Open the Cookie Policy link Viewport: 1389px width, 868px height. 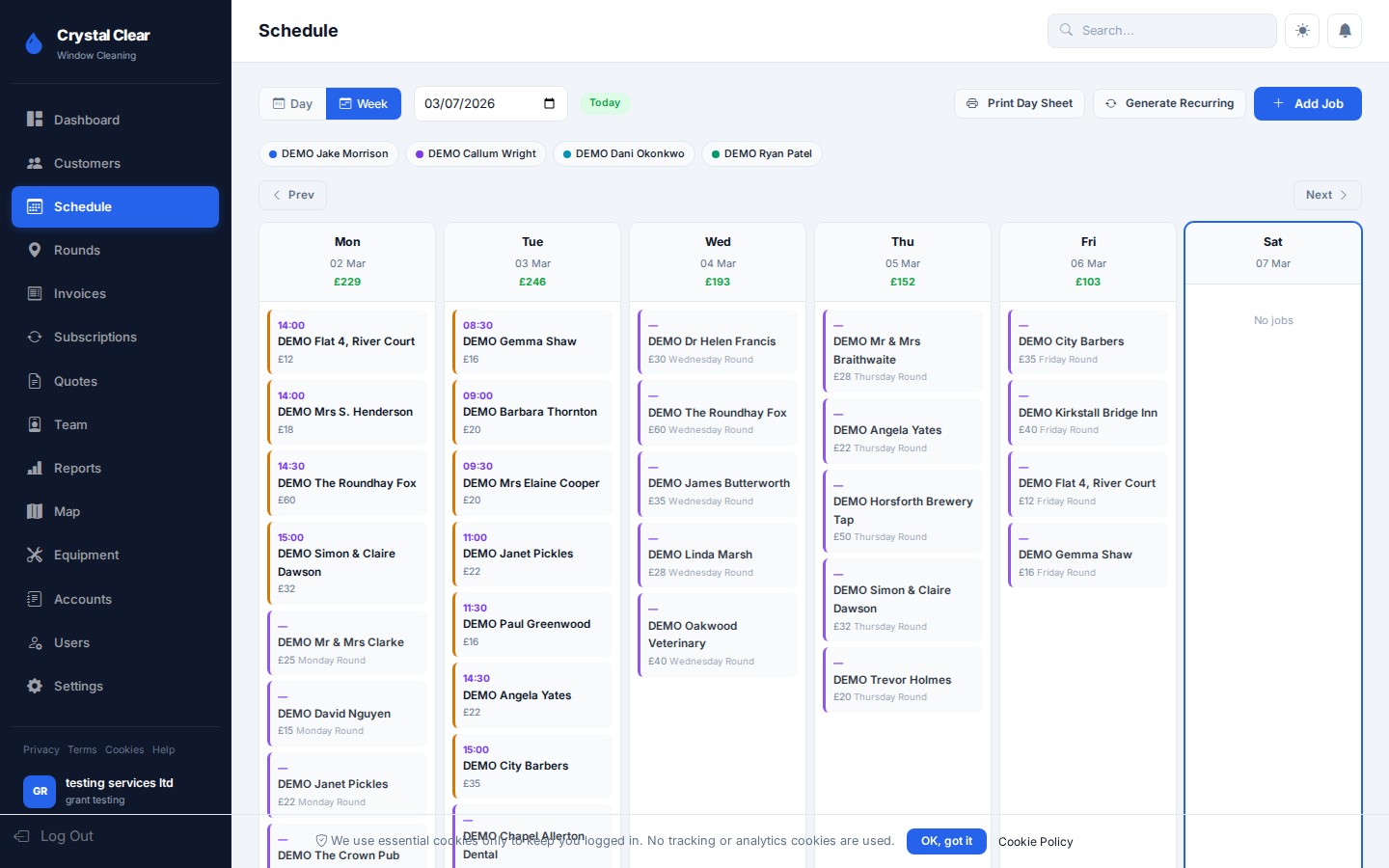tap(1035, 842)
